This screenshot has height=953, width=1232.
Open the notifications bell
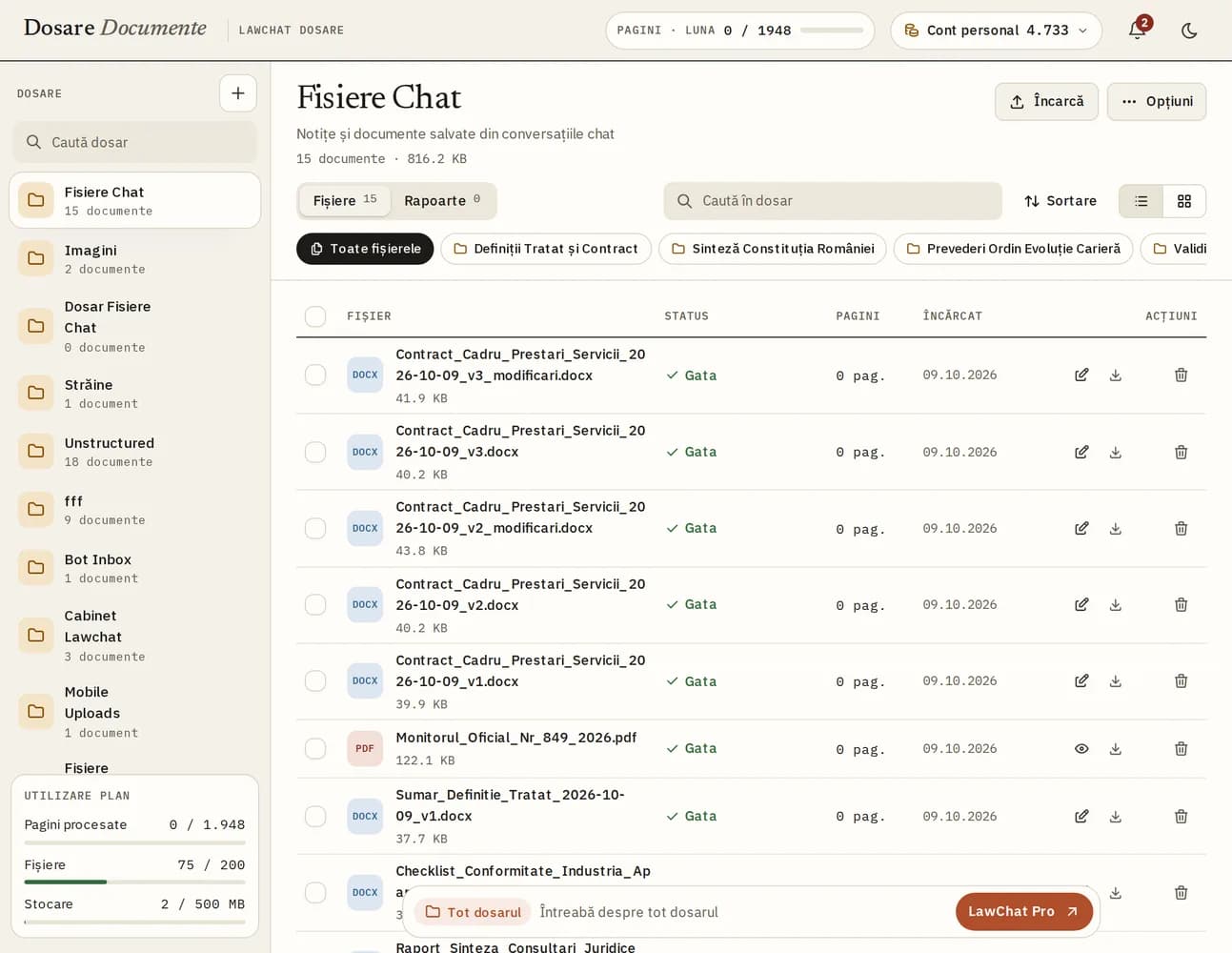coord(1137,30)
